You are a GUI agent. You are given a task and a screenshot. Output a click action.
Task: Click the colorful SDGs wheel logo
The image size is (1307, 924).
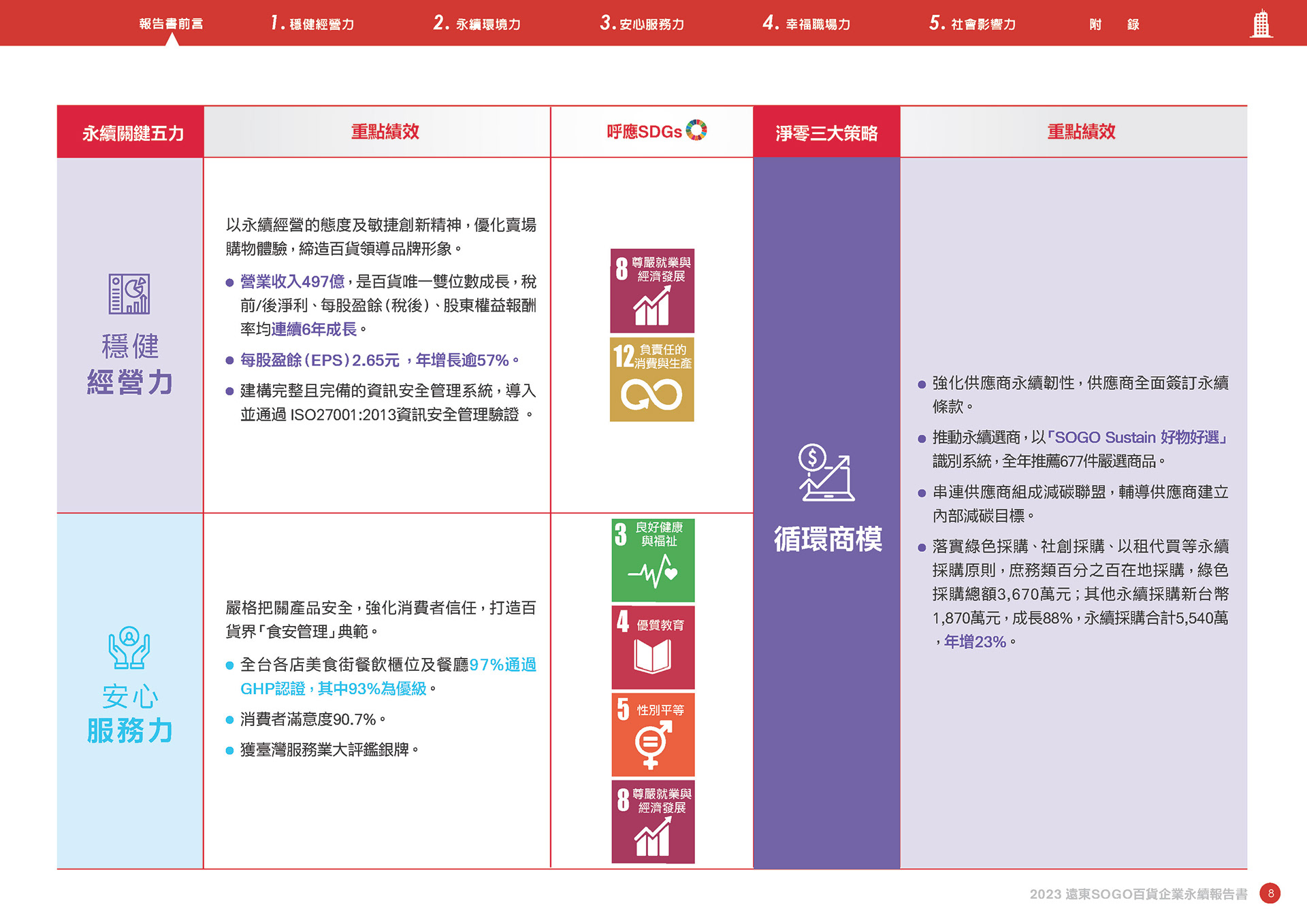[696, 130]
